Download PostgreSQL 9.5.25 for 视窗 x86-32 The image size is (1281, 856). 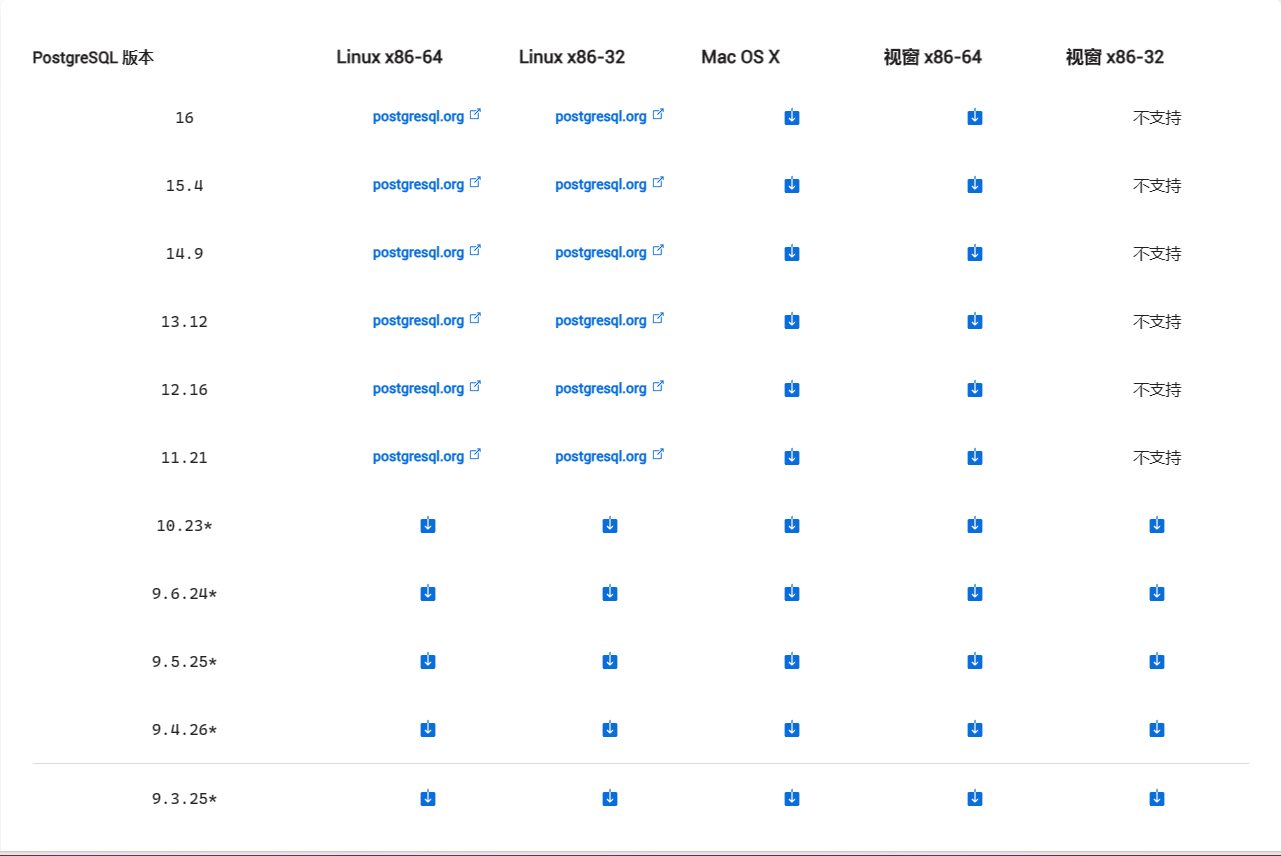[x=1157, y=661]
